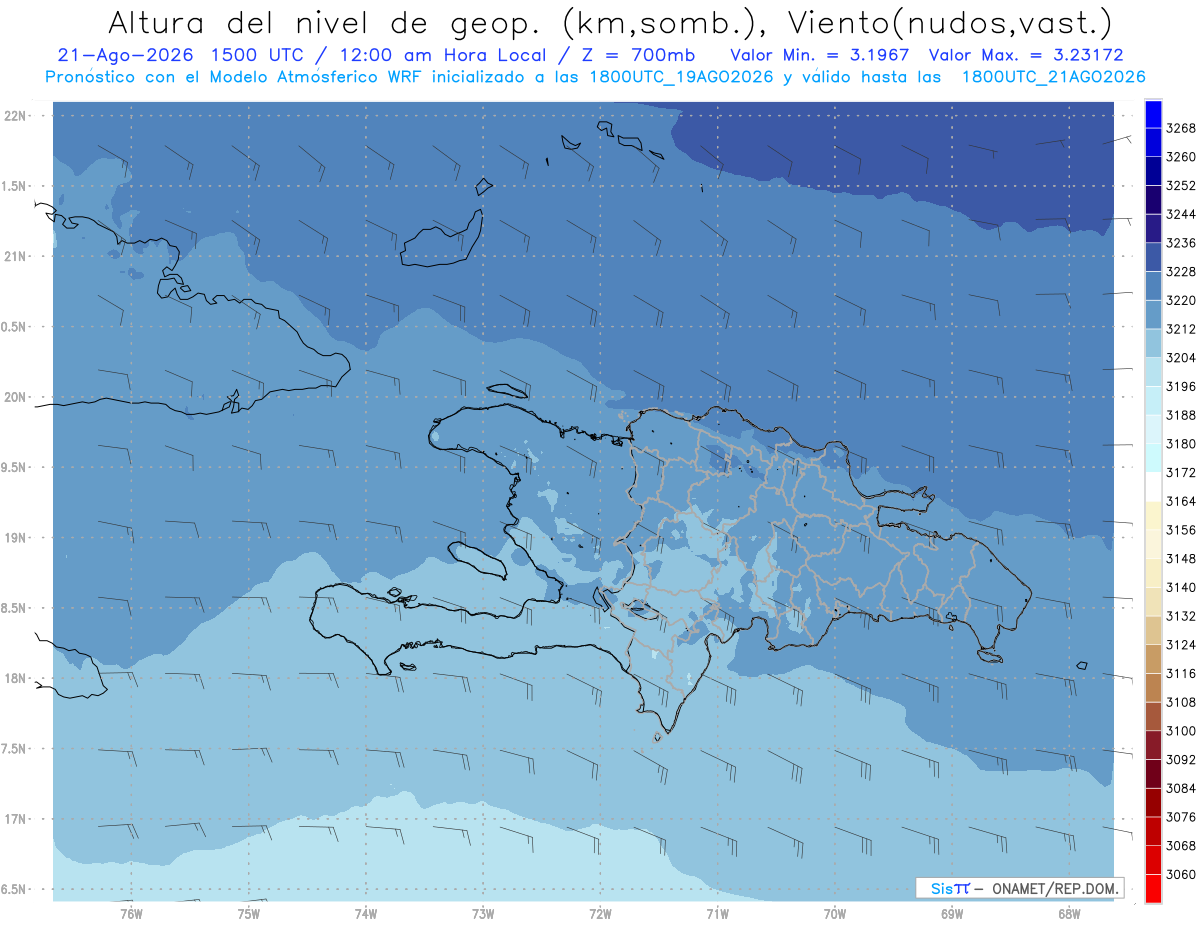Click the 75W longitude axis label
Screen dimensions: 1200x927
[249, 913]
